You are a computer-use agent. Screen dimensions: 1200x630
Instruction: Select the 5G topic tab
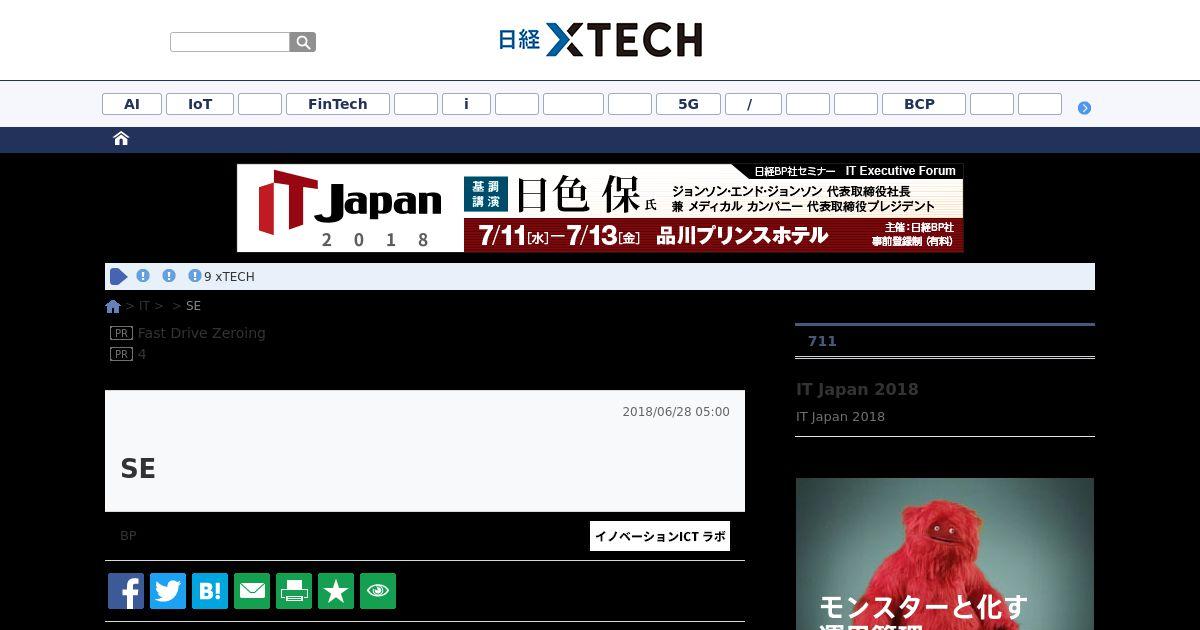[x=688, y=104]
